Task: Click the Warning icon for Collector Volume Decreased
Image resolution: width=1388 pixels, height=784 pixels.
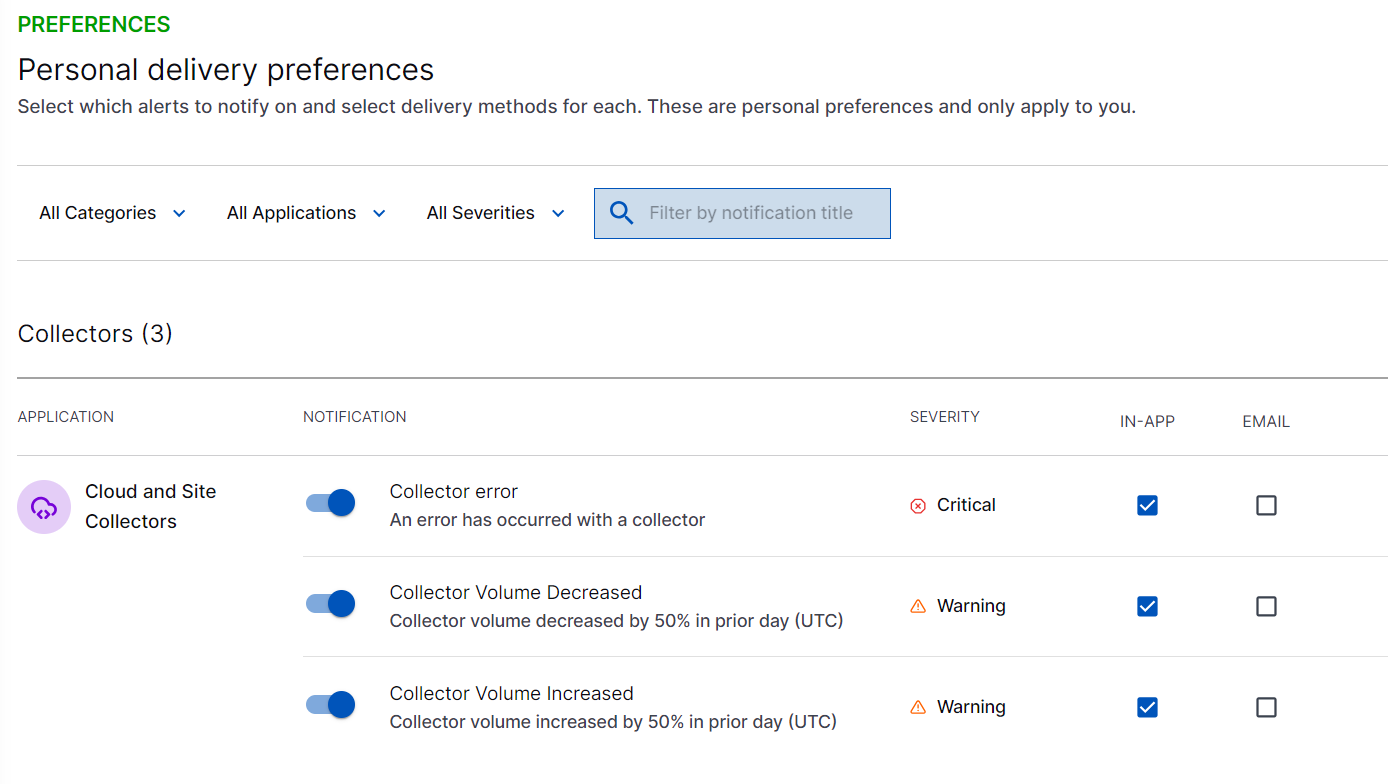Action: [918, 605]
